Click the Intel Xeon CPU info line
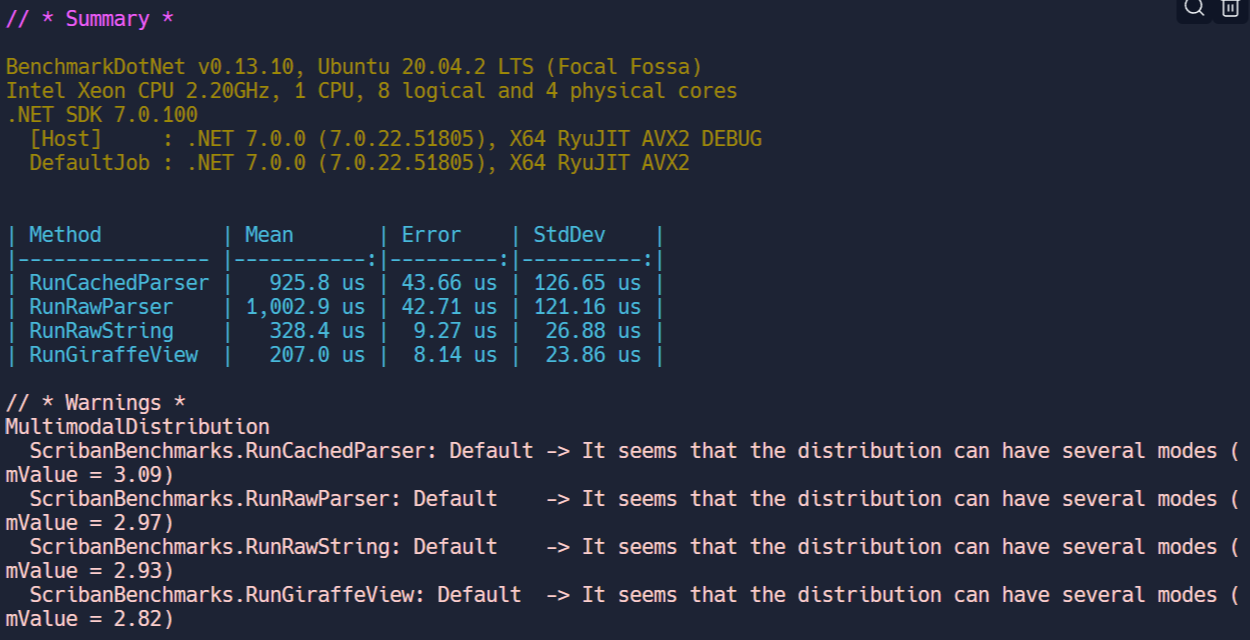1250x640 pixels. click(371, 91)
